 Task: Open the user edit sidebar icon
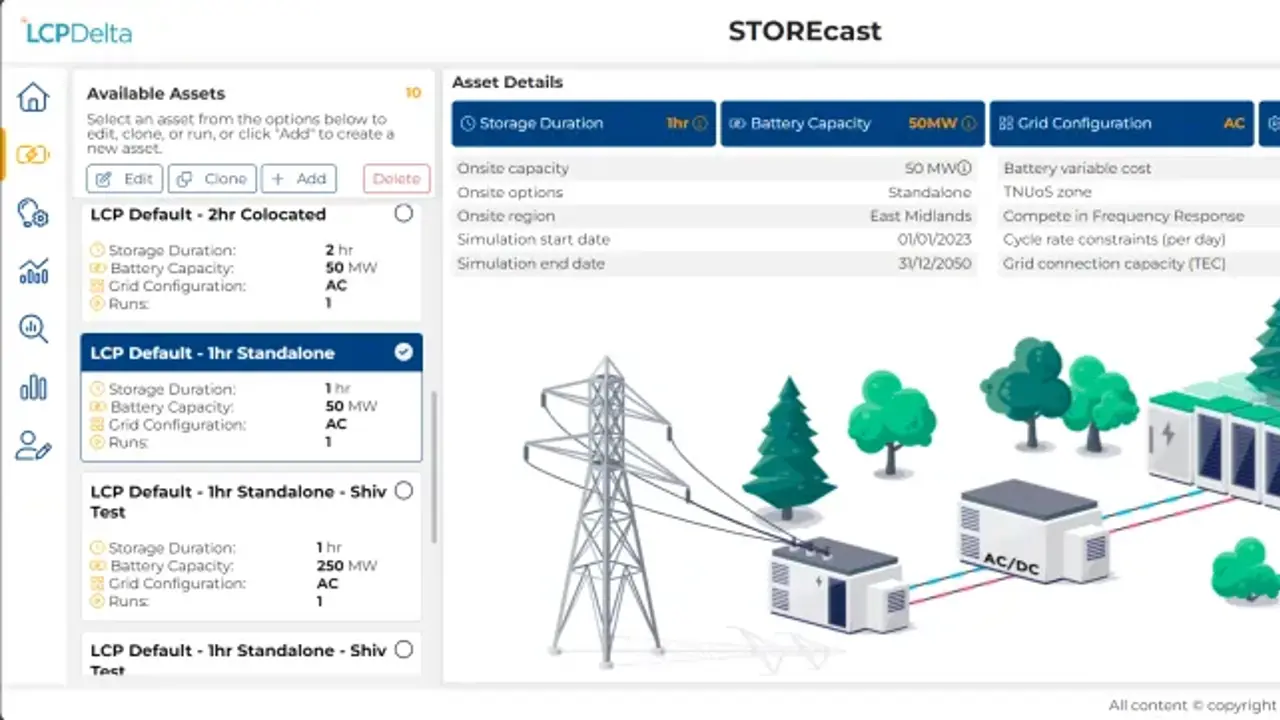(x=33, y=446)
